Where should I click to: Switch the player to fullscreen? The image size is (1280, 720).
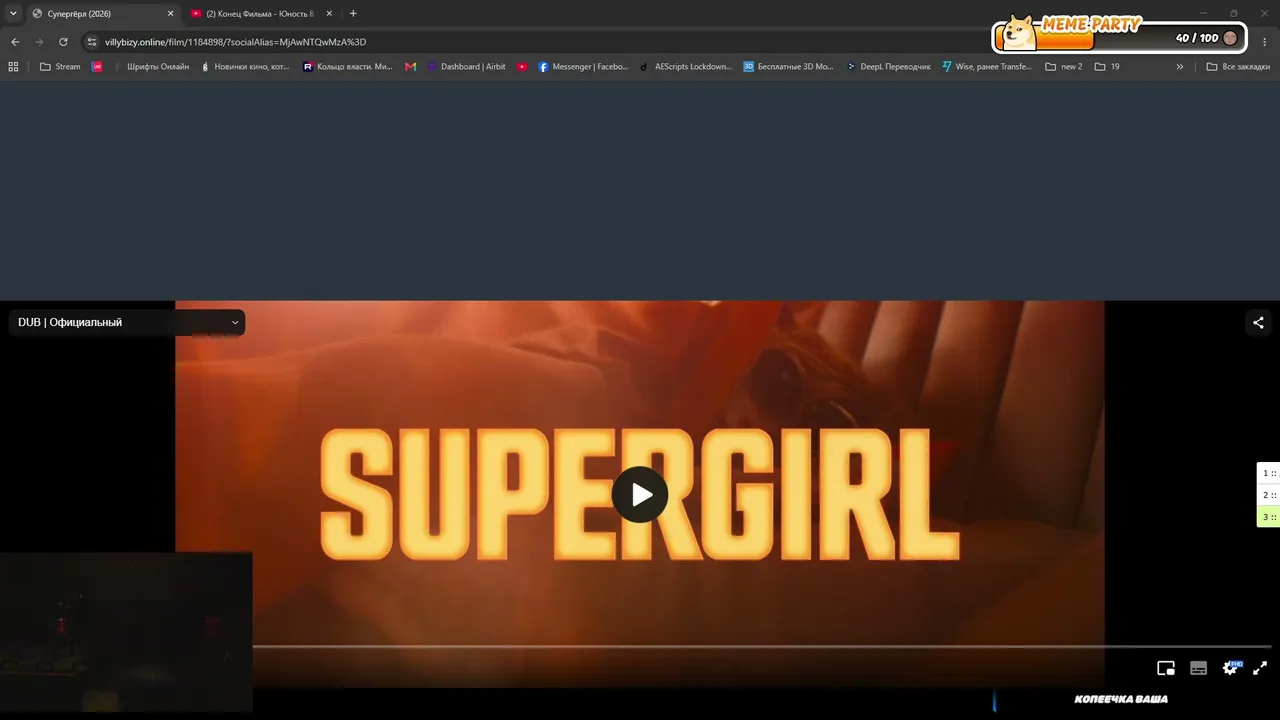click(x=1260, y=668)
